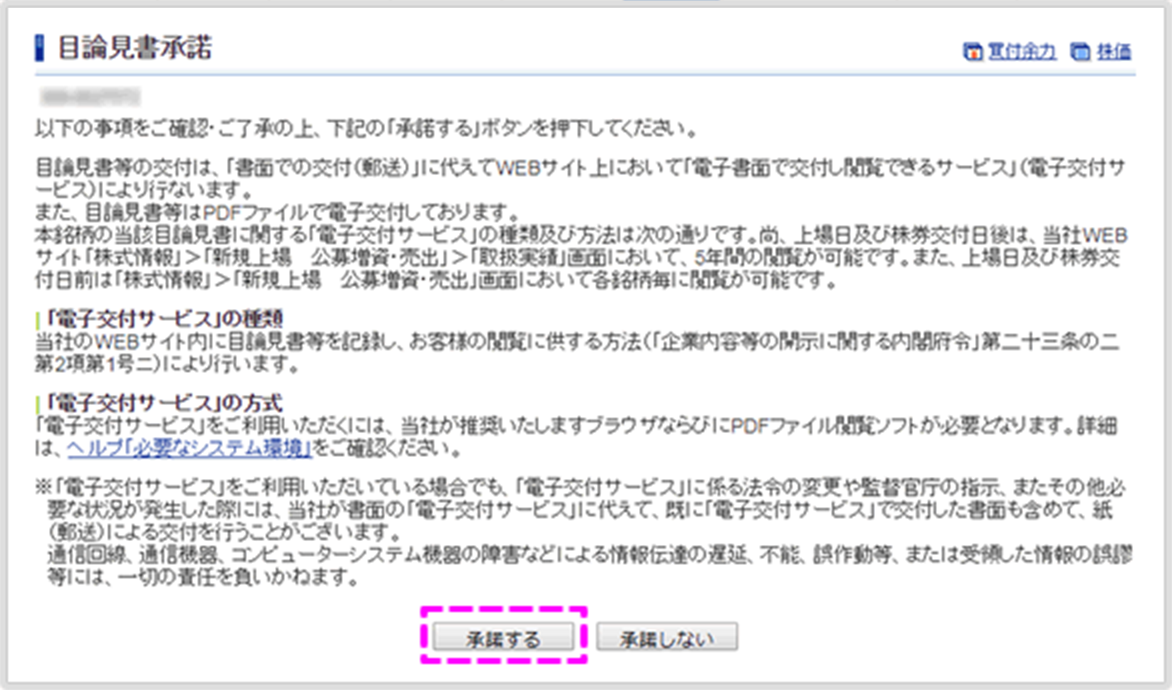The height and width of the screenshot is (690, 1172).
Task: Click the 買付余力 window icon
Action: point(971,51)
